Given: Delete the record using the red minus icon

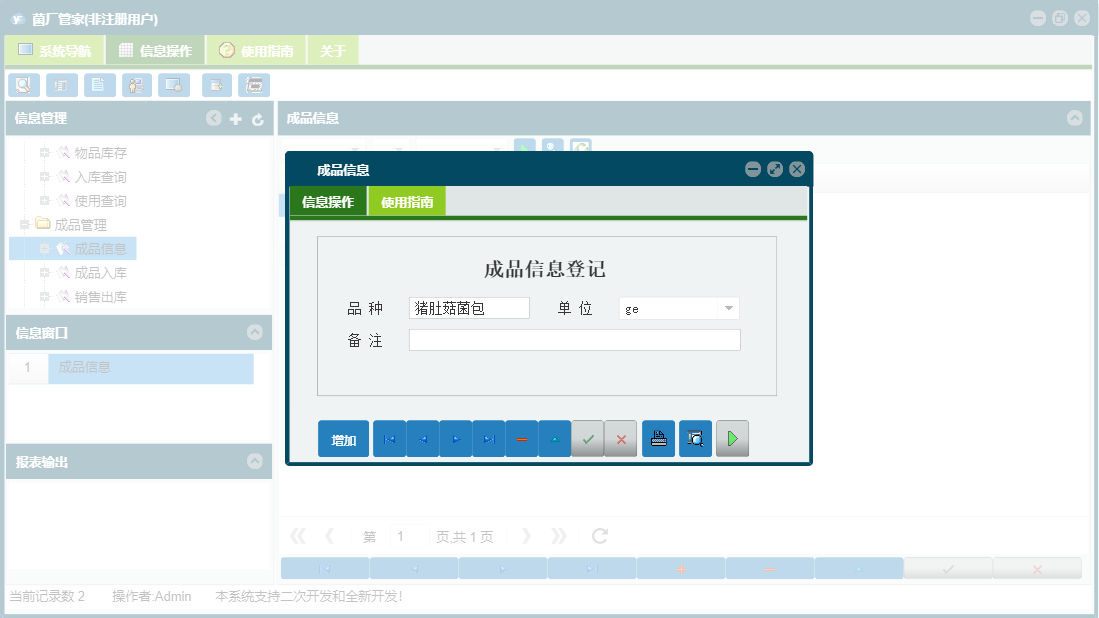Looking at the screenshot, I should tap(521, 438).
